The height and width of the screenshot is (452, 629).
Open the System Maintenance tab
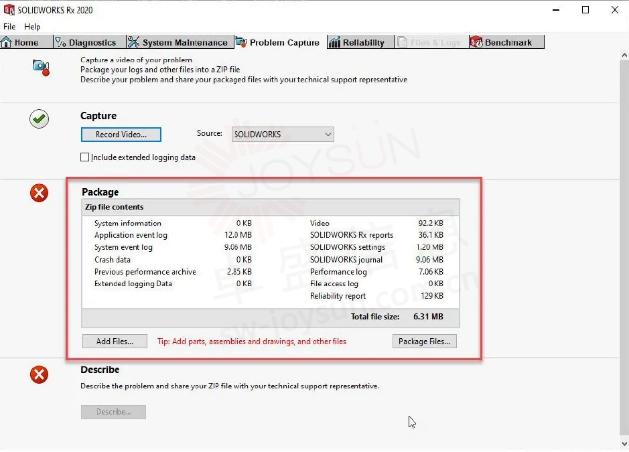[x=180, y=42]
